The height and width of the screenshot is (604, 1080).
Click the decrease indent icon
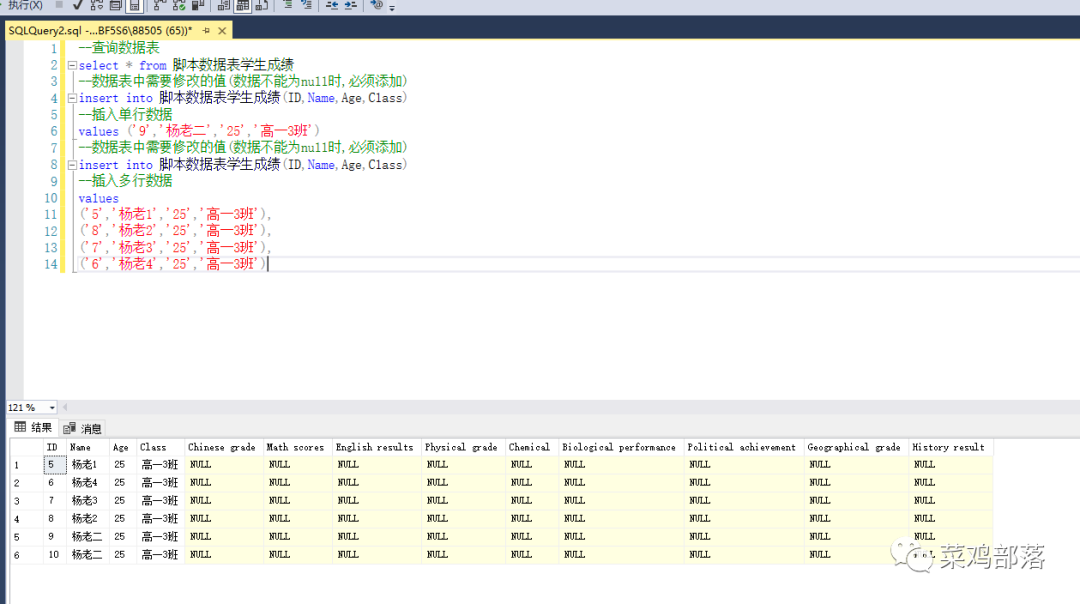(x=332, y=5)
